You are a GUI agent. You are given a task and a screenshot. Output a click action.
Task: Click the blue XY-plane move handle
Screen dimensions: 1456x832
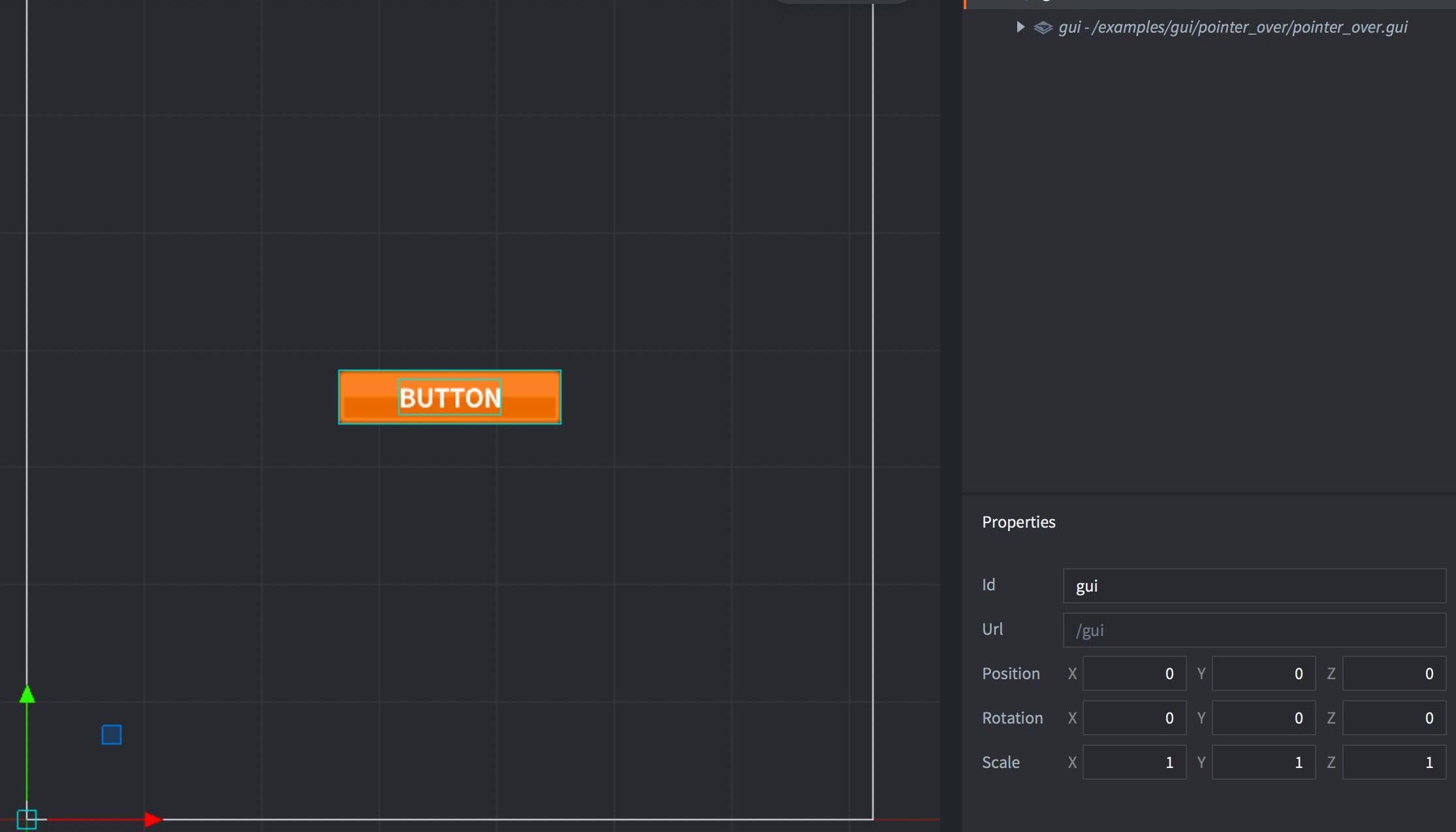pos(112,735)
